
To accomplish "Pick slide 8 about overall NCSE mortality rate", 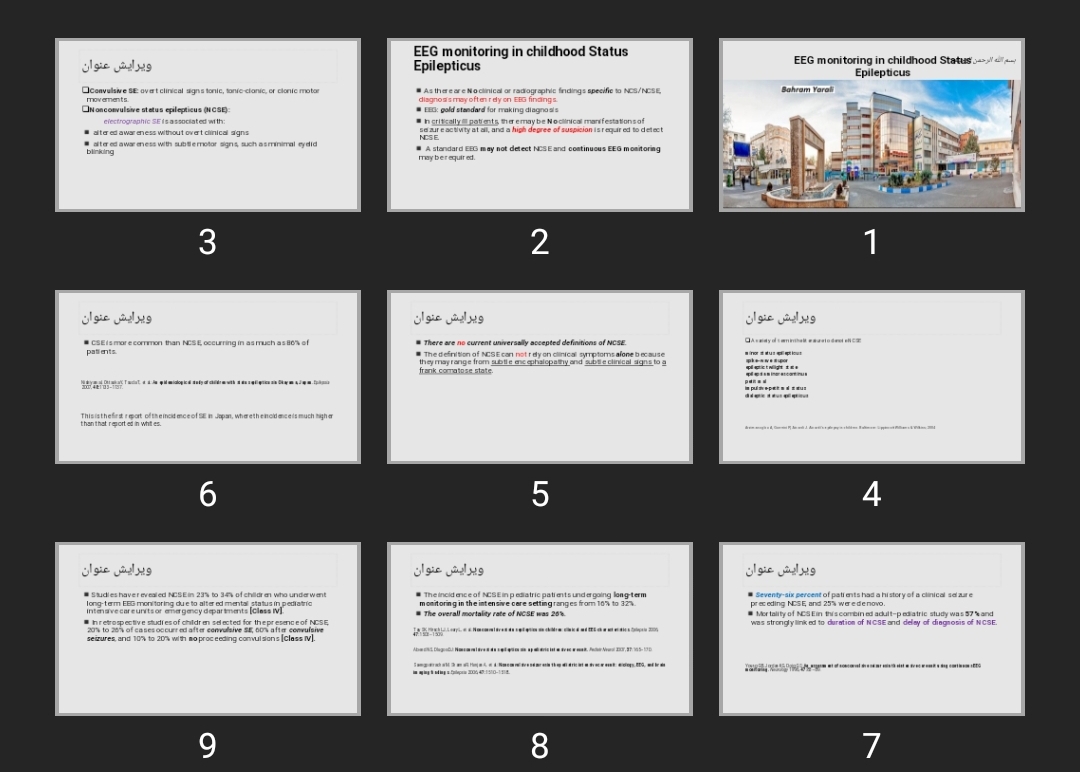I will (539, 629).
